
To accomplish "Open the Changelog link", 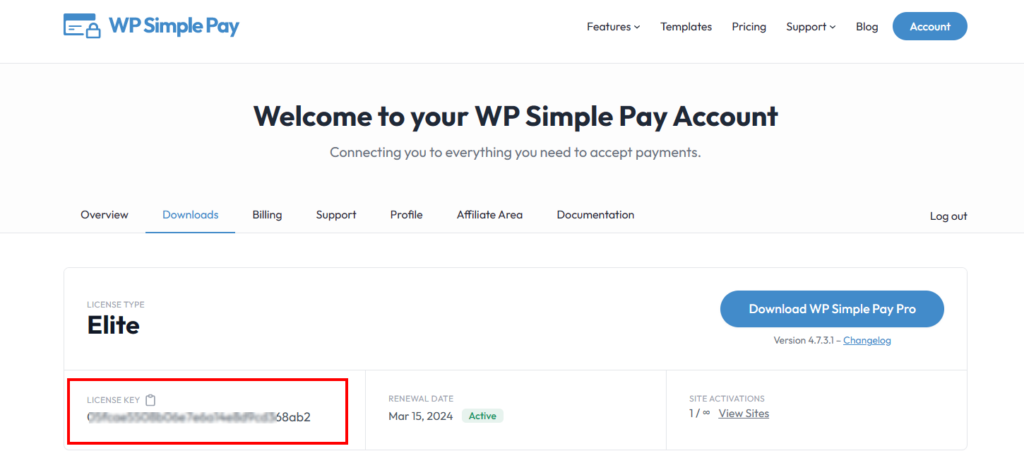I will tap(867, 341).
